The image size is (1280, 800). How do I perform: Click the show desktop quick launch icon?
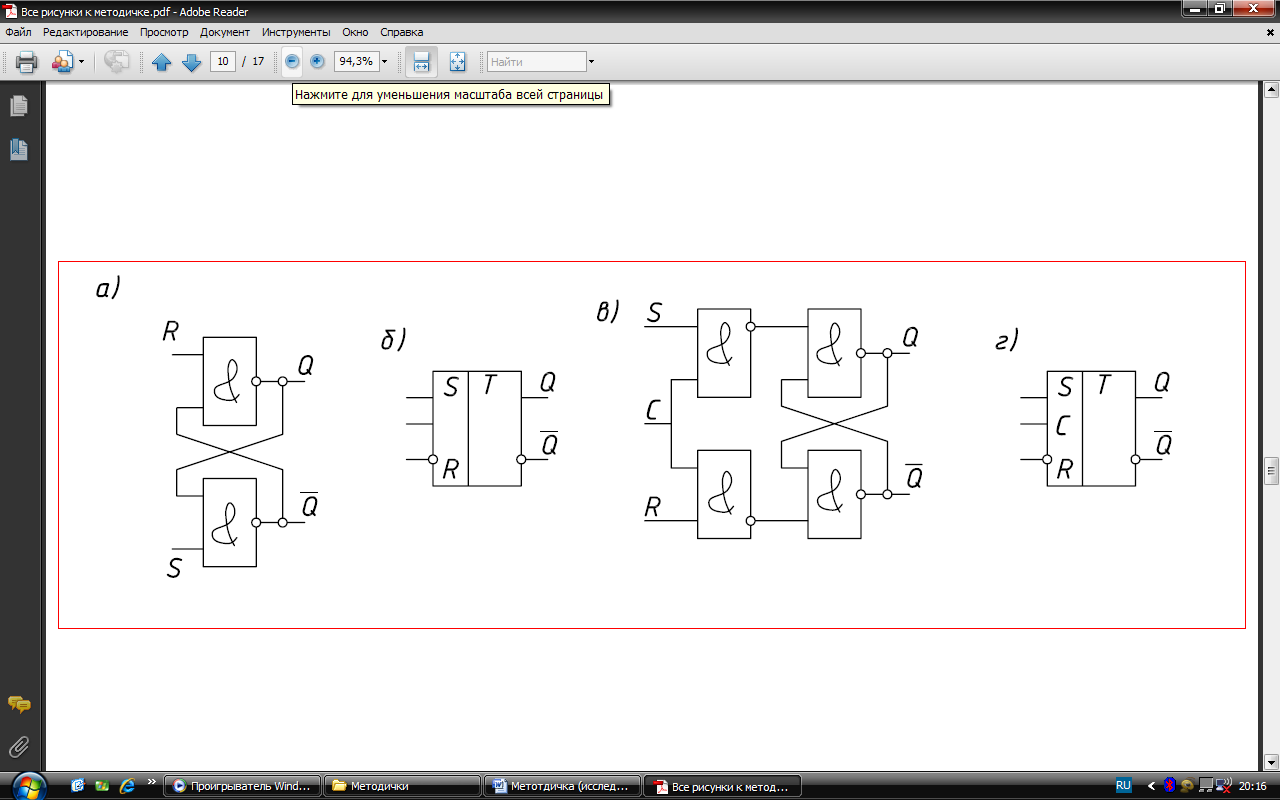point(78,786)
